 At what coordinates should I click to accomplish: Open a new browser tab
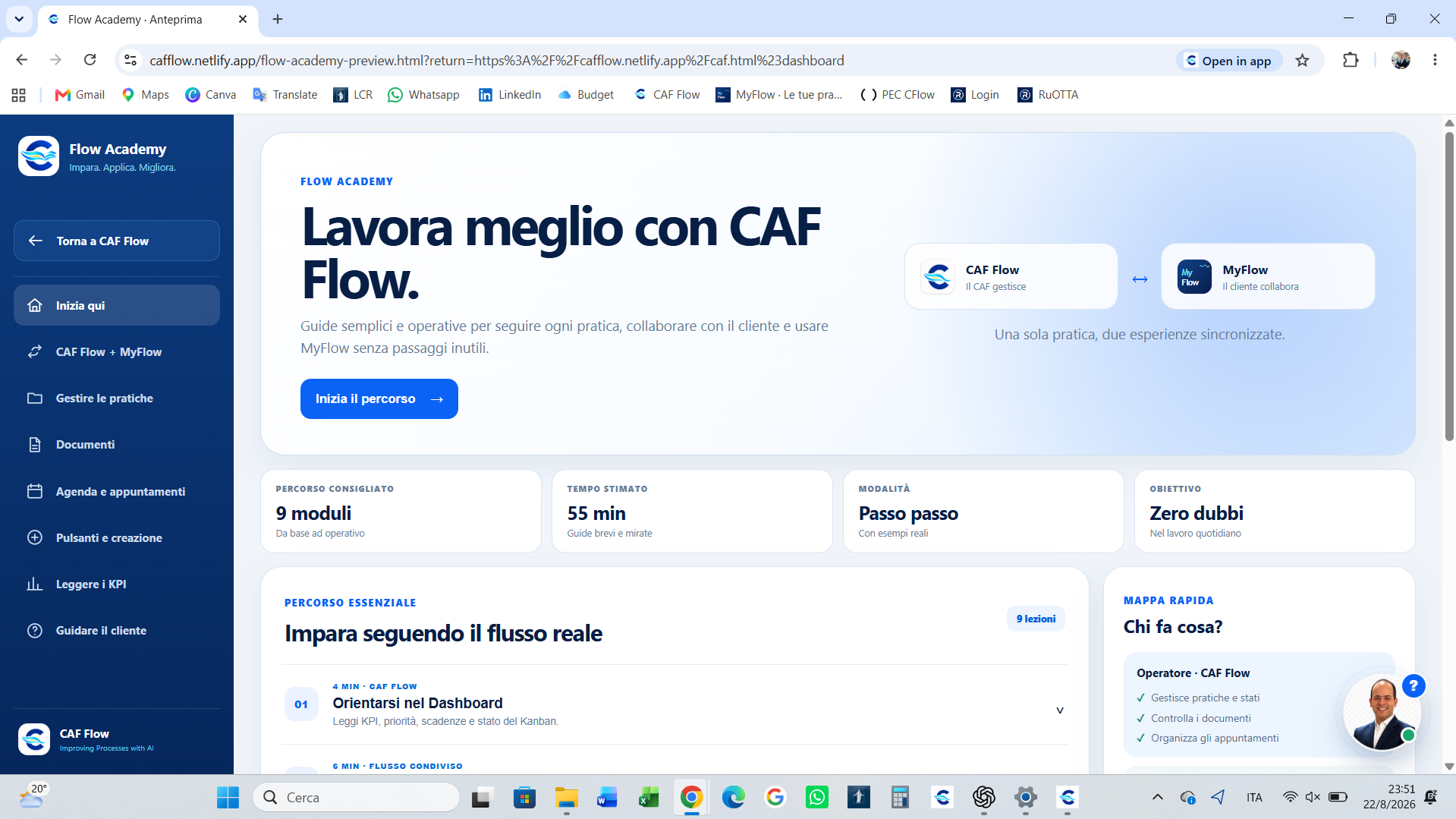(278, 19)
